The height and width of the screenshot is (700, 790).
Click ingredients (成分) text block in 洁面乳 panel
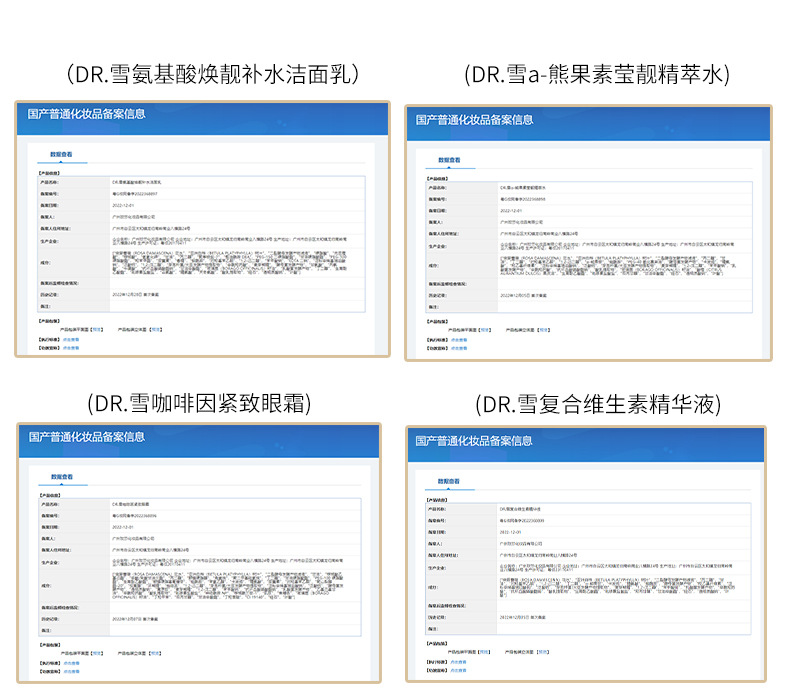229,263
